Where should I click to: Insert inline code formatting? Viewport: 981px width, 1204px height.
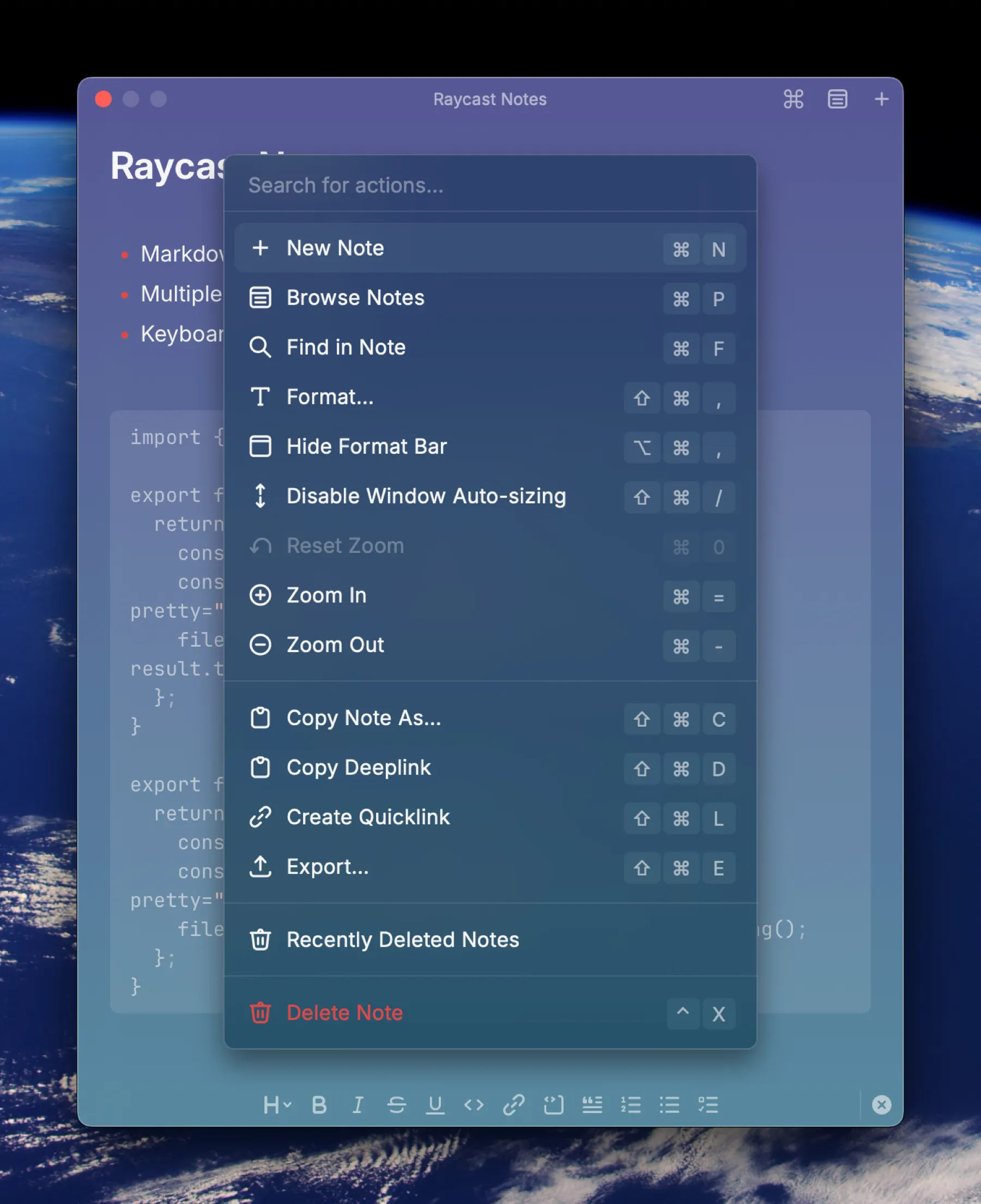pyautogui.click(x=475, y=1105)
